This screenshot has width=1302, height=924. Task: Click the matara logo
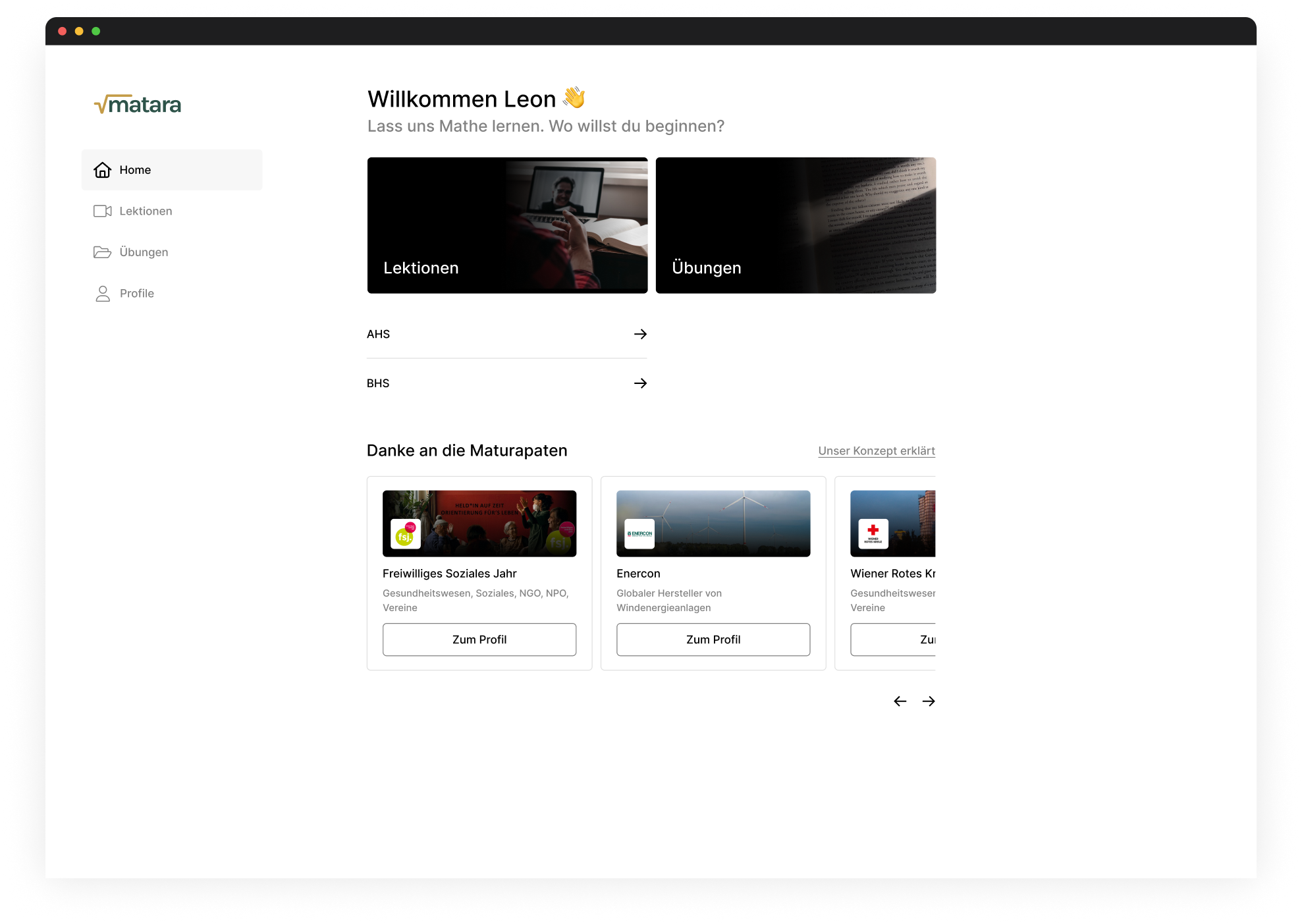coord(138,104)
